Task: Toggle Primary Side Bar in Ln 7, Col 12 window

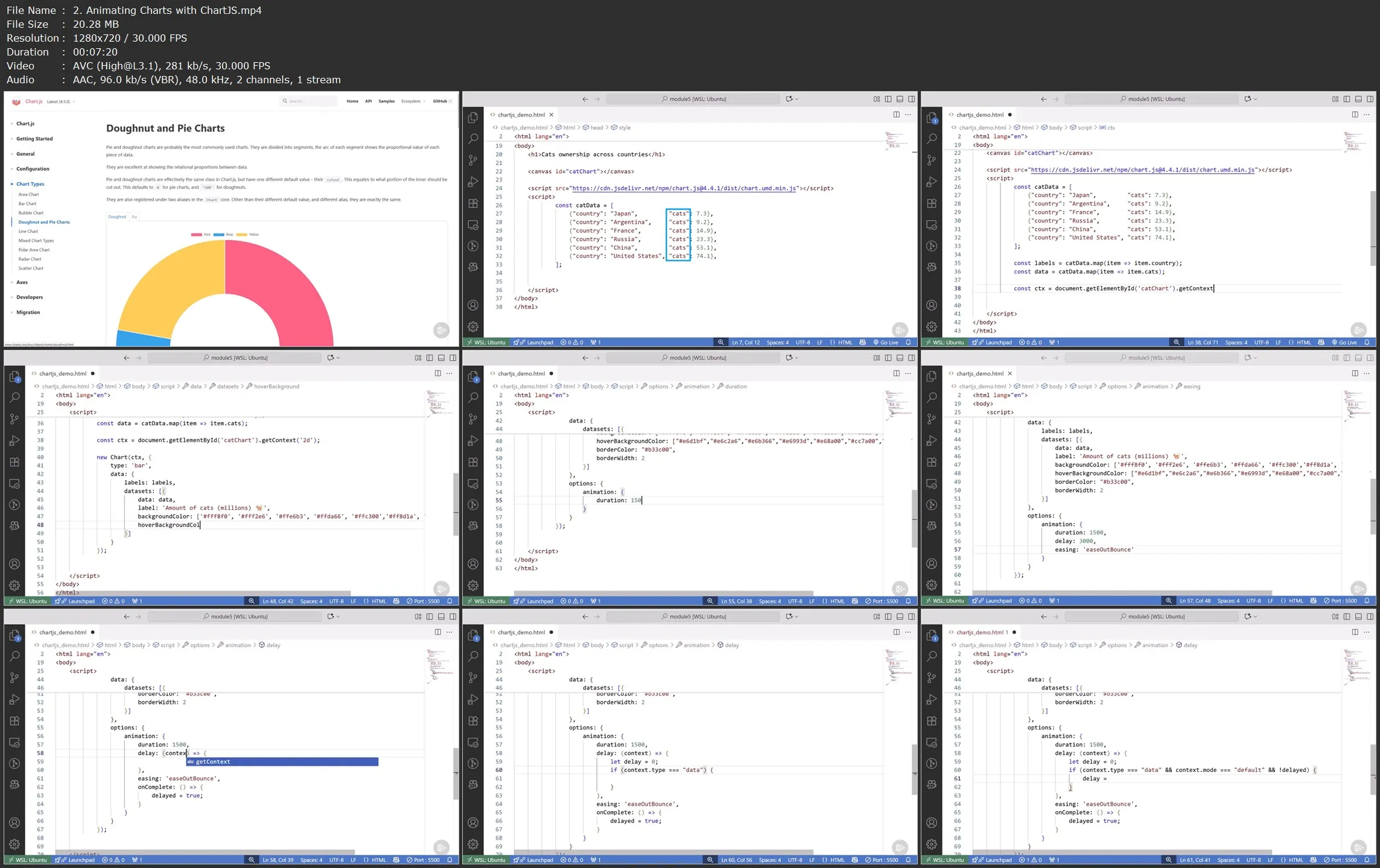Action: pos(888,99)
